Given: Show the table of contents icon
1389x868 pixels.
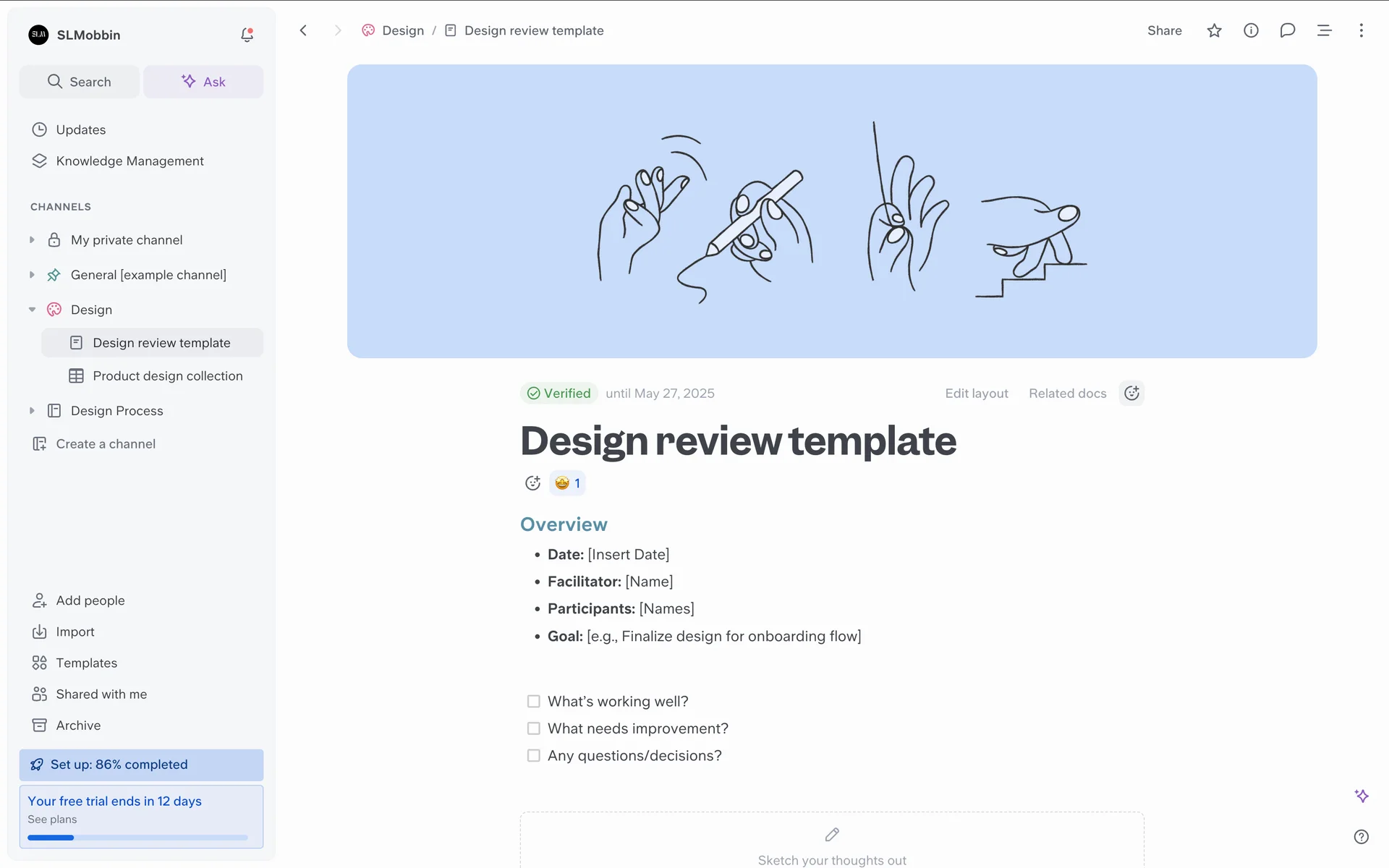Looking at the screenshot, I should [x=1324, y=30].
